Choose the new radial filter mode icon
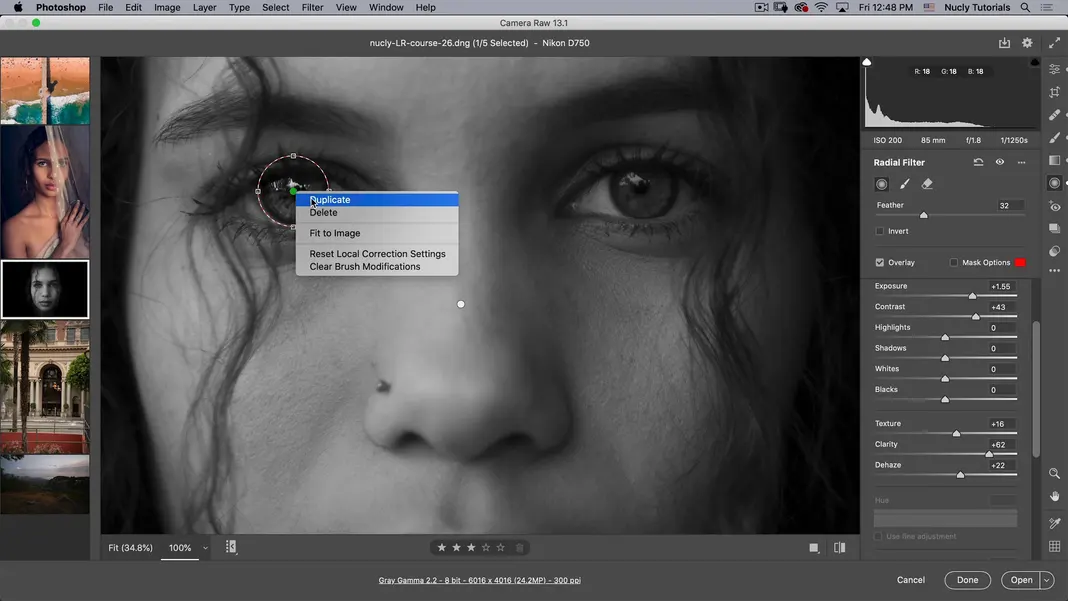The image size is (1068, 601). pyautogui.click(x=881, y=184)
